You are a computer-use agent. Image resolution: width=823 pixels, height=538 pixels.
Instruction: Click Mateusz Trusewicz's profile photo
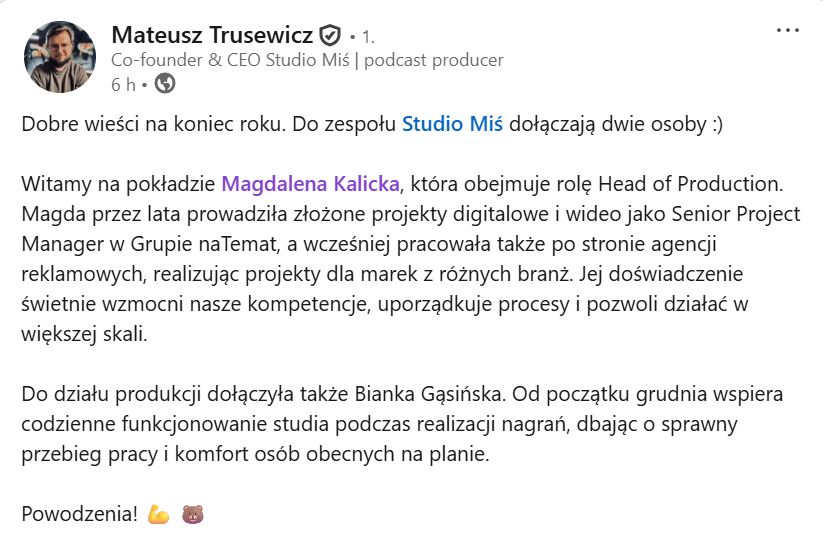[x=59, y=58]
